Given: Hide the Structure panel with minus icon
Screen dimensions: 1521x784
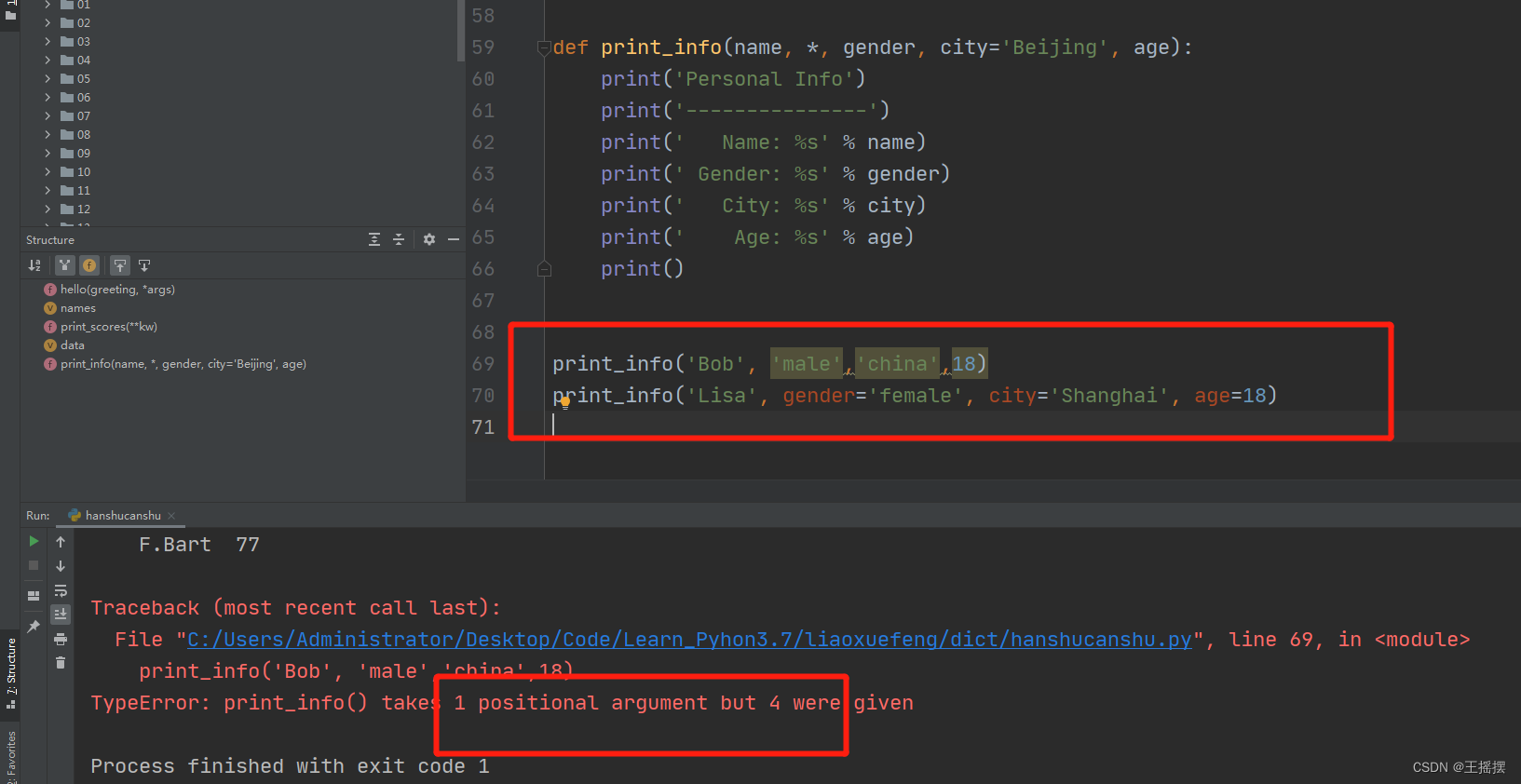Looking at the screenshot, I should tap(454, 239).
